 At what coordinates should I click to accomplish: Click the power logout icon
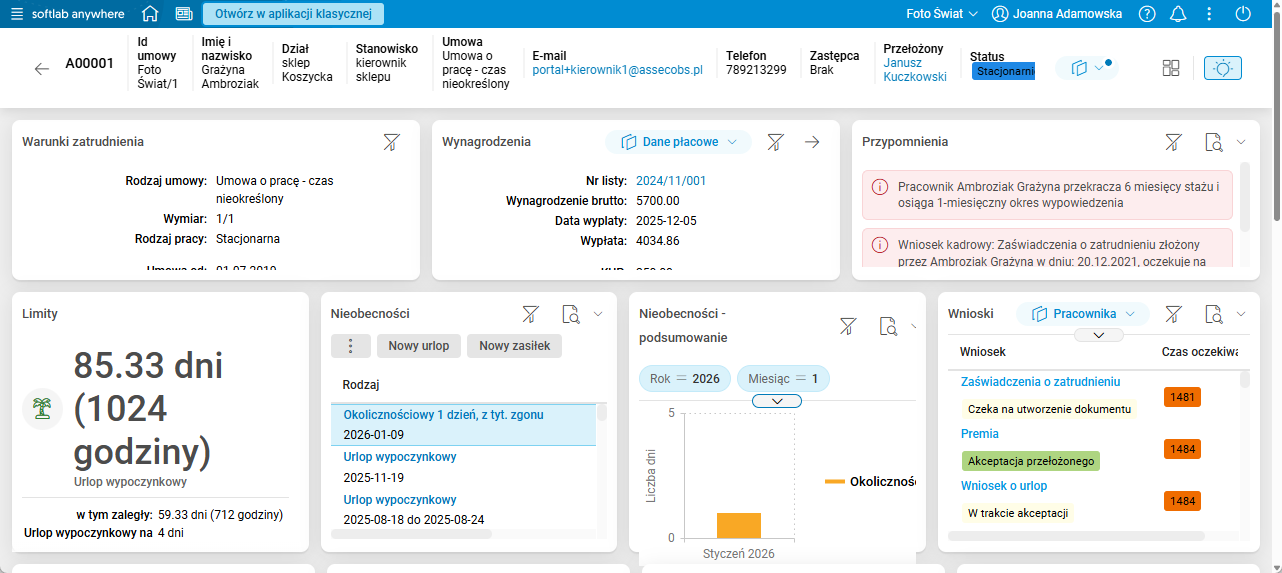[1243, 14]
